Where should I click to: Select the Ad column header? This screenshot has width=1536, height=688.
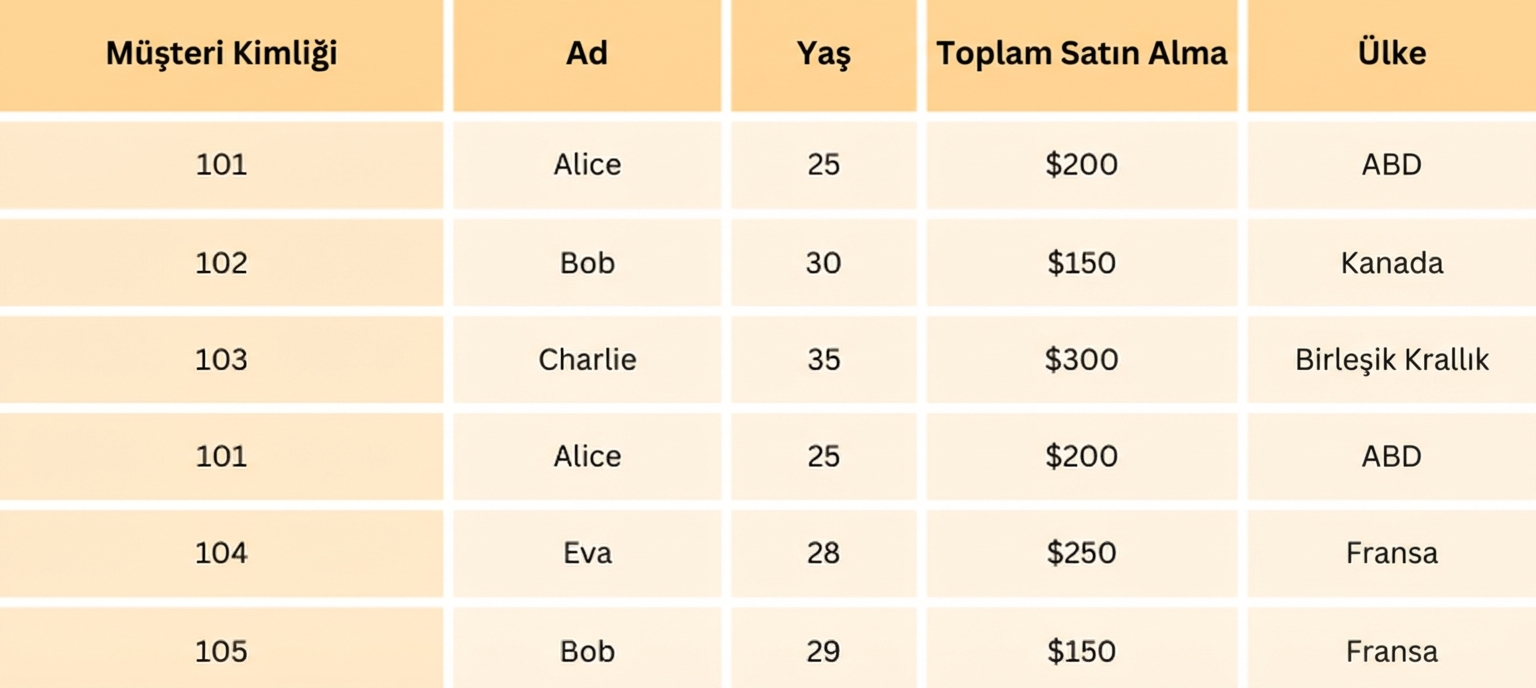(x=587, y=54)
